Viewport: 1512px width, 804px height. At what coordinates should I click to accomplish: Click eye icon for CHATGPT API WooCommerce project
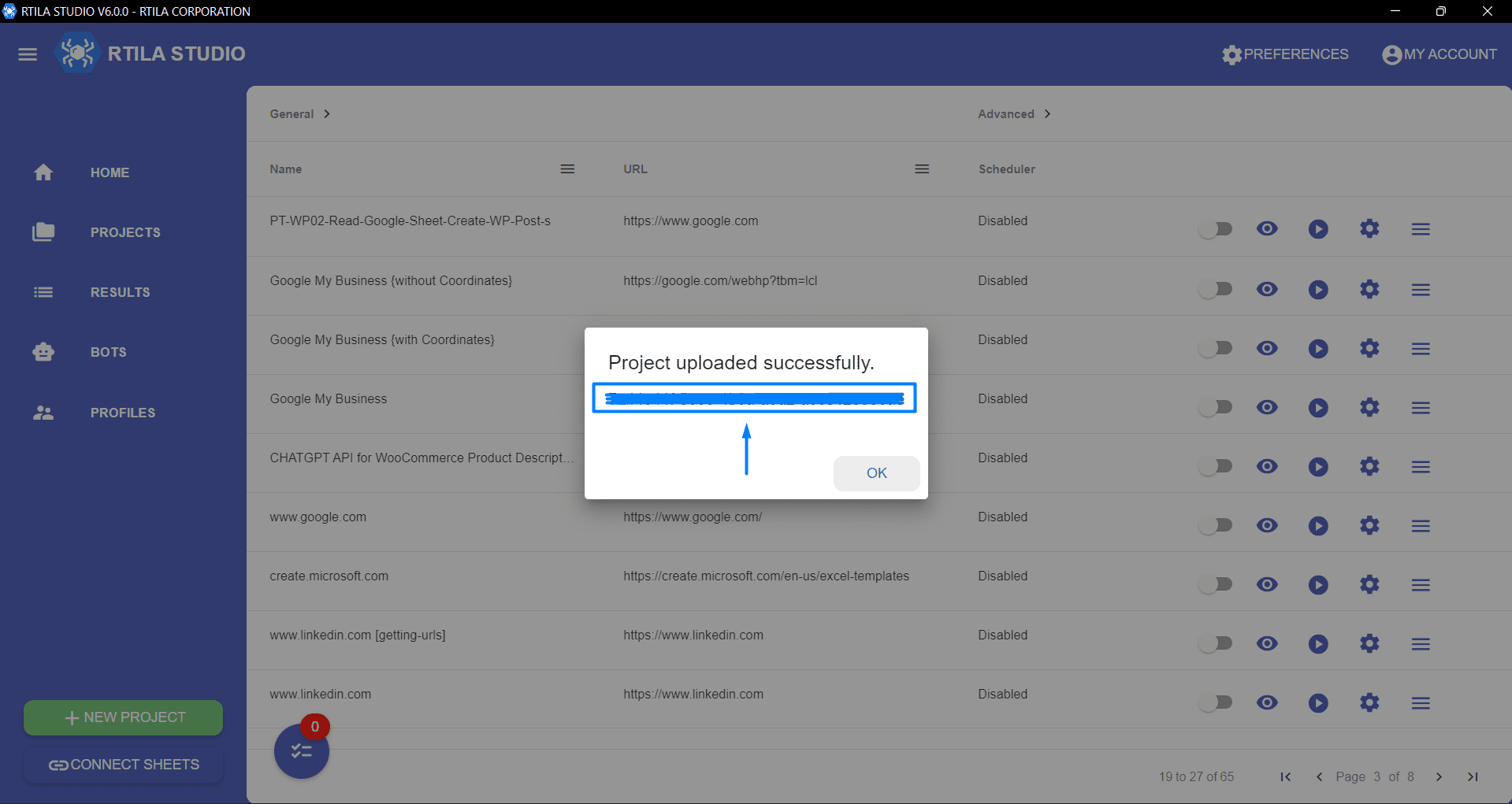1267,466
